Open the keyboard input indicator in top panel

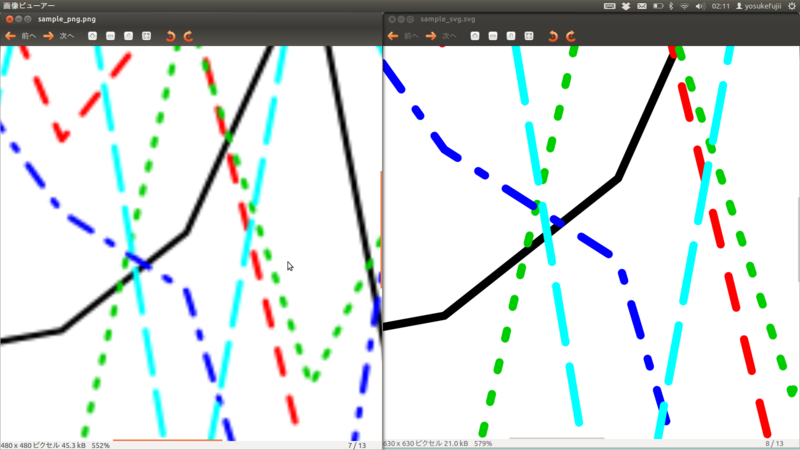[x=610, y=6]
